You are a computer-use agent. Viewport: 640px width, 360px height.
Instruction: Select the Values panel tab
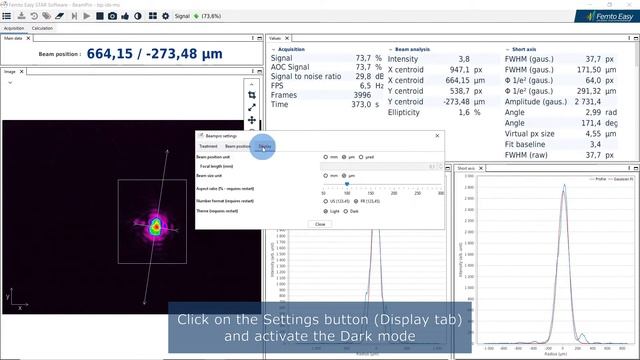[275, 38]
